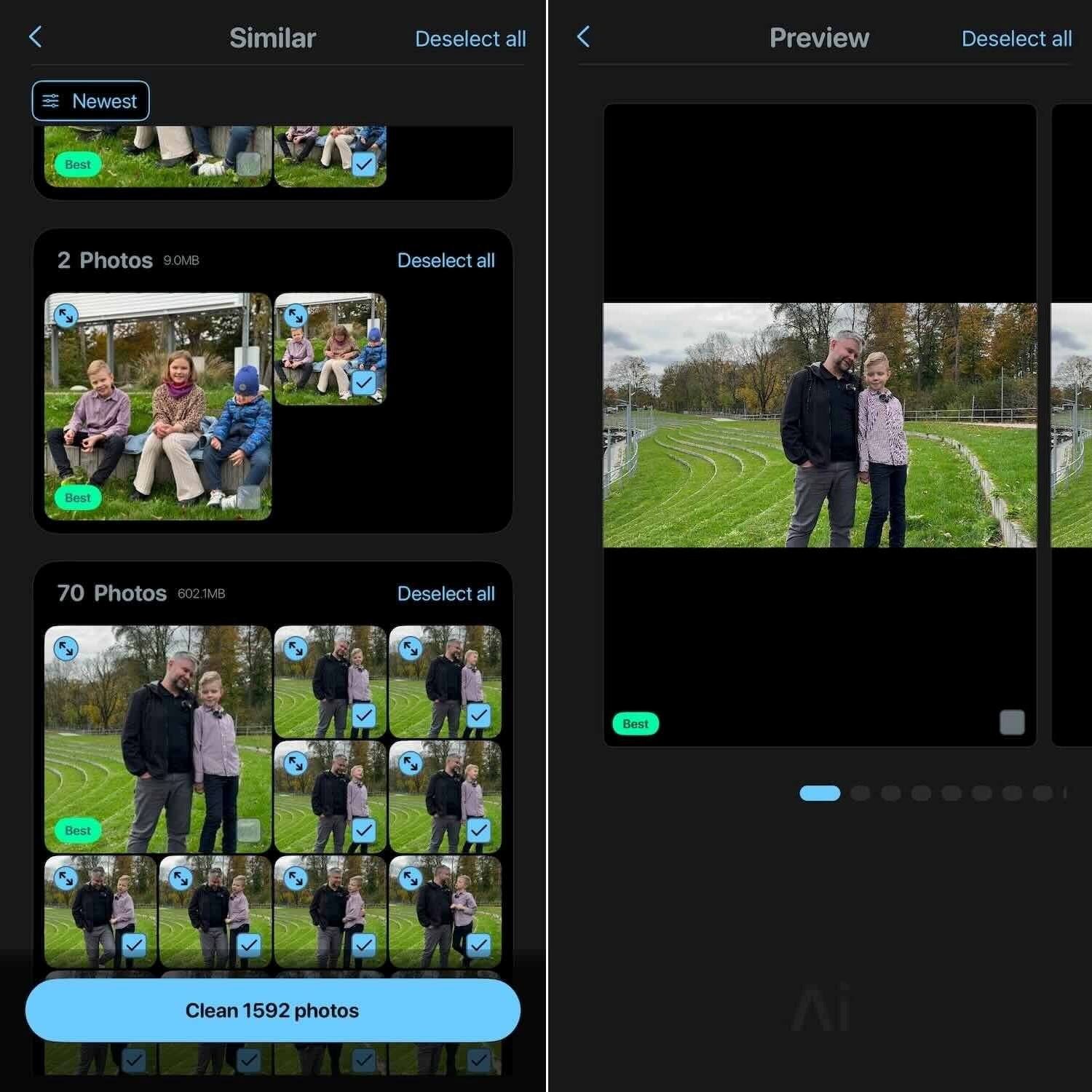This screenshot has height=1092, width=1092.
Task: Tap Deselect all in the Similar header
Action: (x=470, y=39)
